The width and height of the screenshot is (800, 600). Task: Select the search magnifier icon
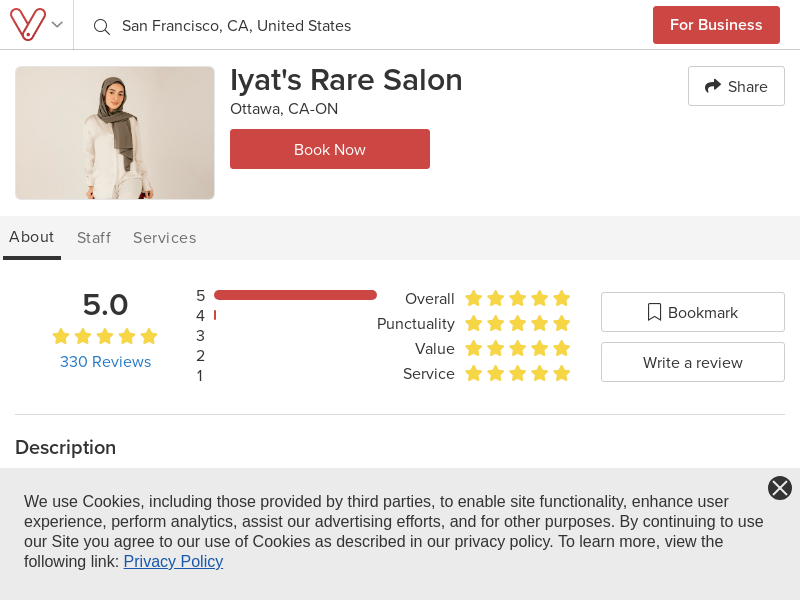(101, 27)
